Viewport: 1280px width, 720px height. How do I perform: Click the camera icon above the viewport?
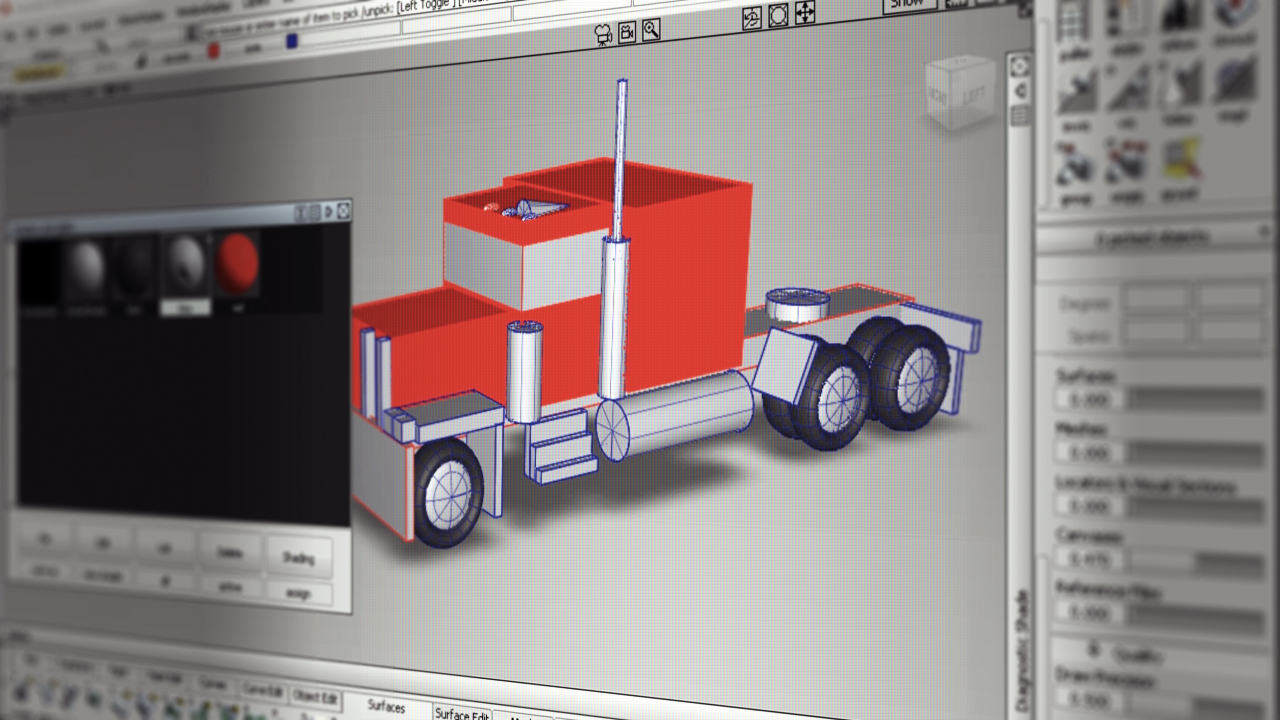click(x=602, y=34)
